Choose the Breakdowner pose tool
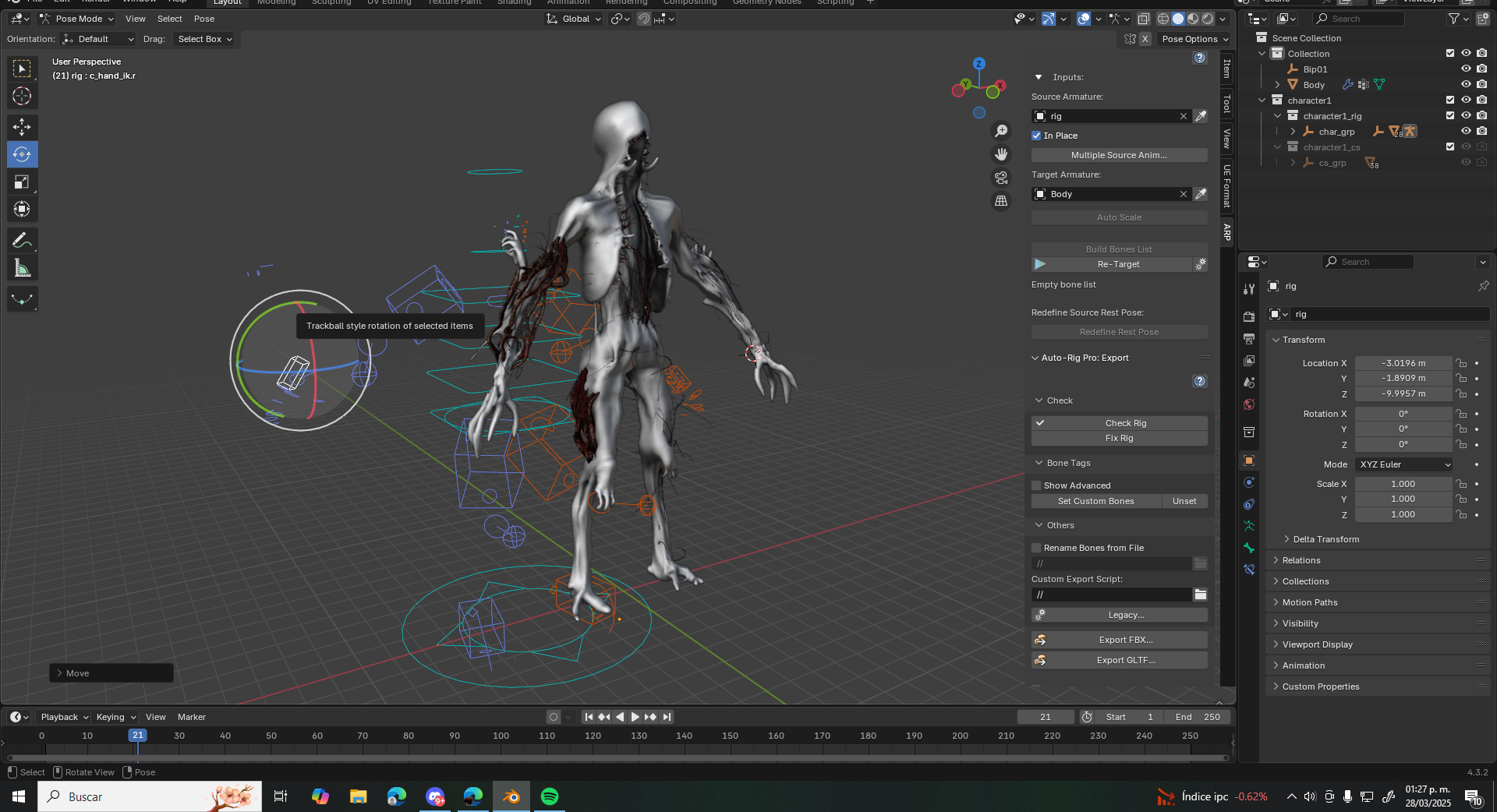1497x812 pixels. click(22, 299)
